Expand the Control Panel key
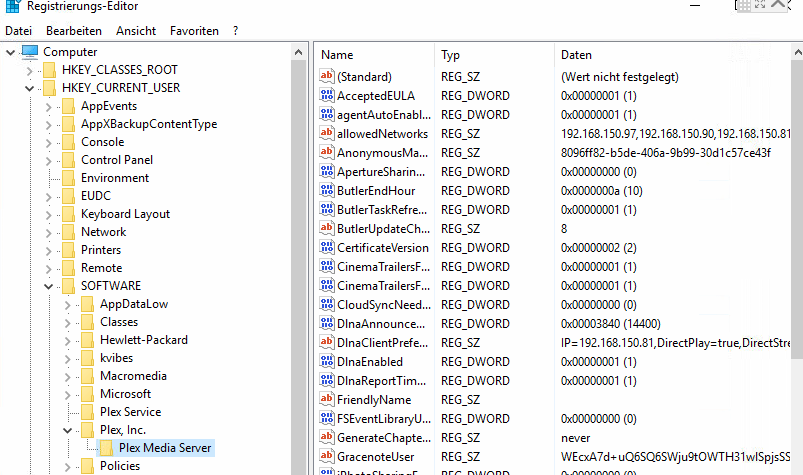Viewport: 803px width, 475px height. tap(48, 161)
